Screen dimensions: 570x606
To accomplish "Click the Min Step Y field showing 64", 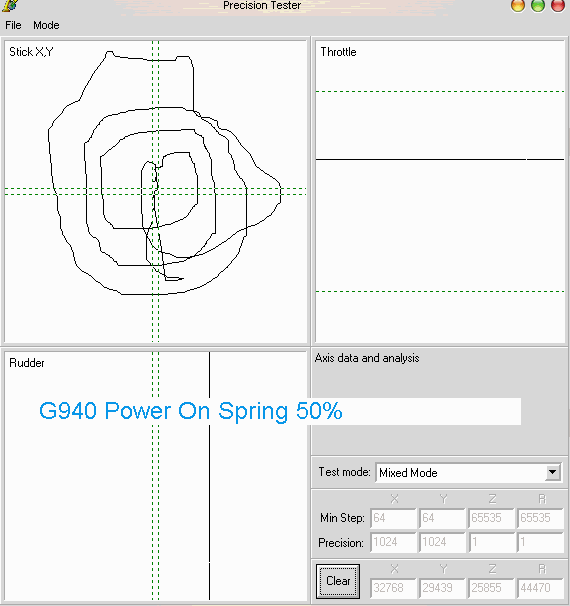I will pos(442,518).
